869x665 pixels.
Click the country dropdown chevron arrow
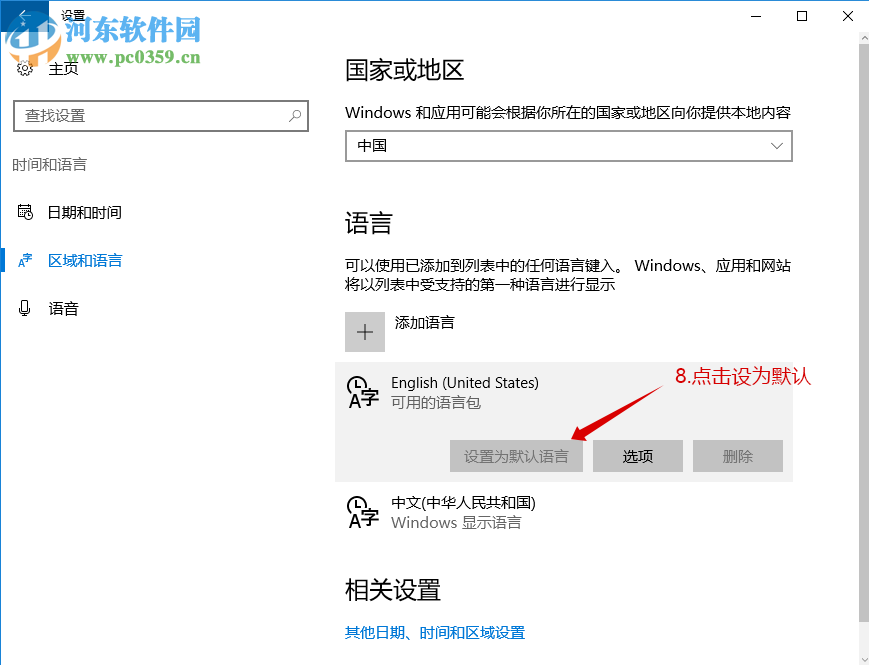776,146
